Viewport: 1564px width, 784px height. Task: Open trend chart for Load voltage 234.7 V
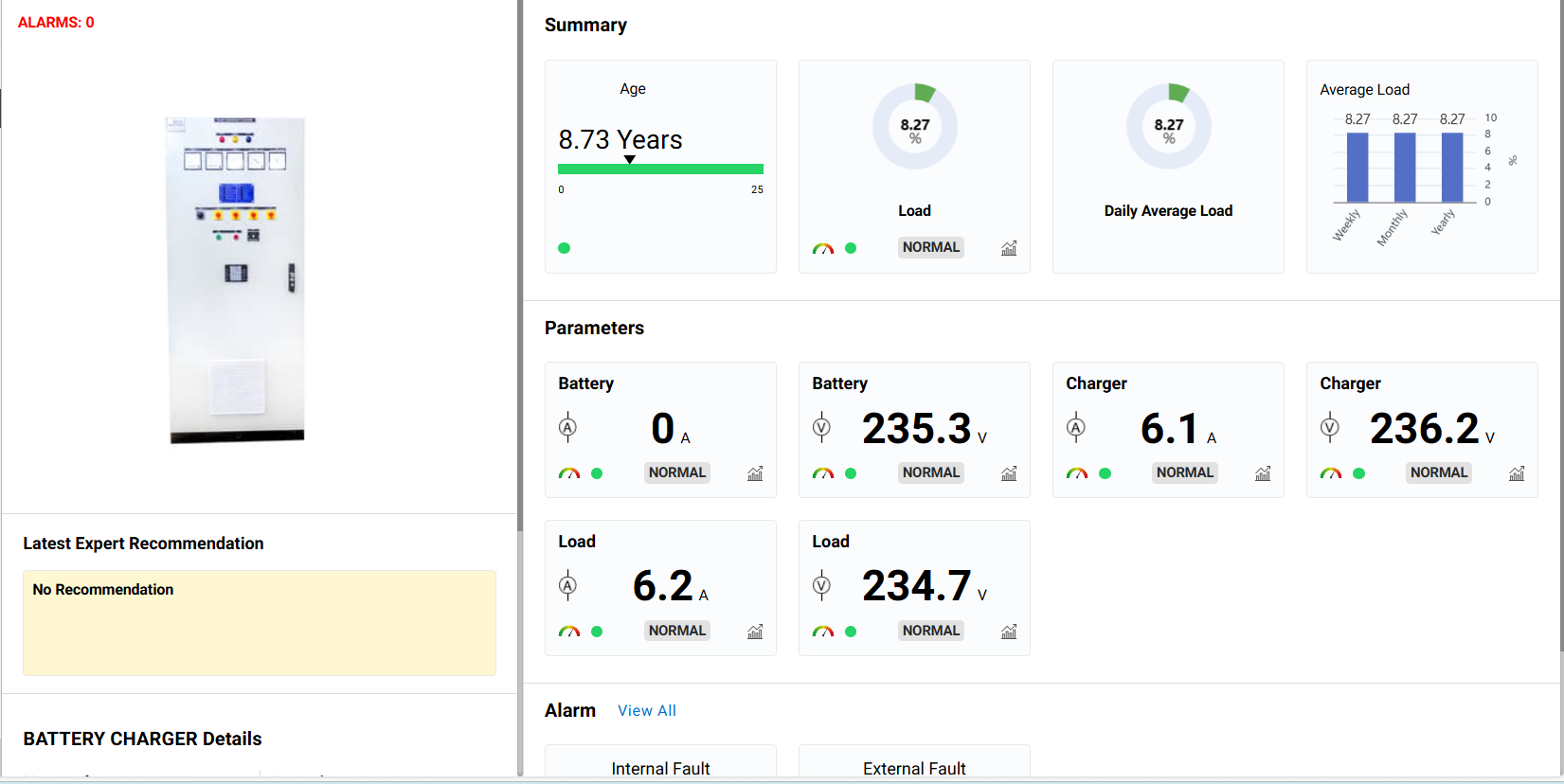[1009, 632]
